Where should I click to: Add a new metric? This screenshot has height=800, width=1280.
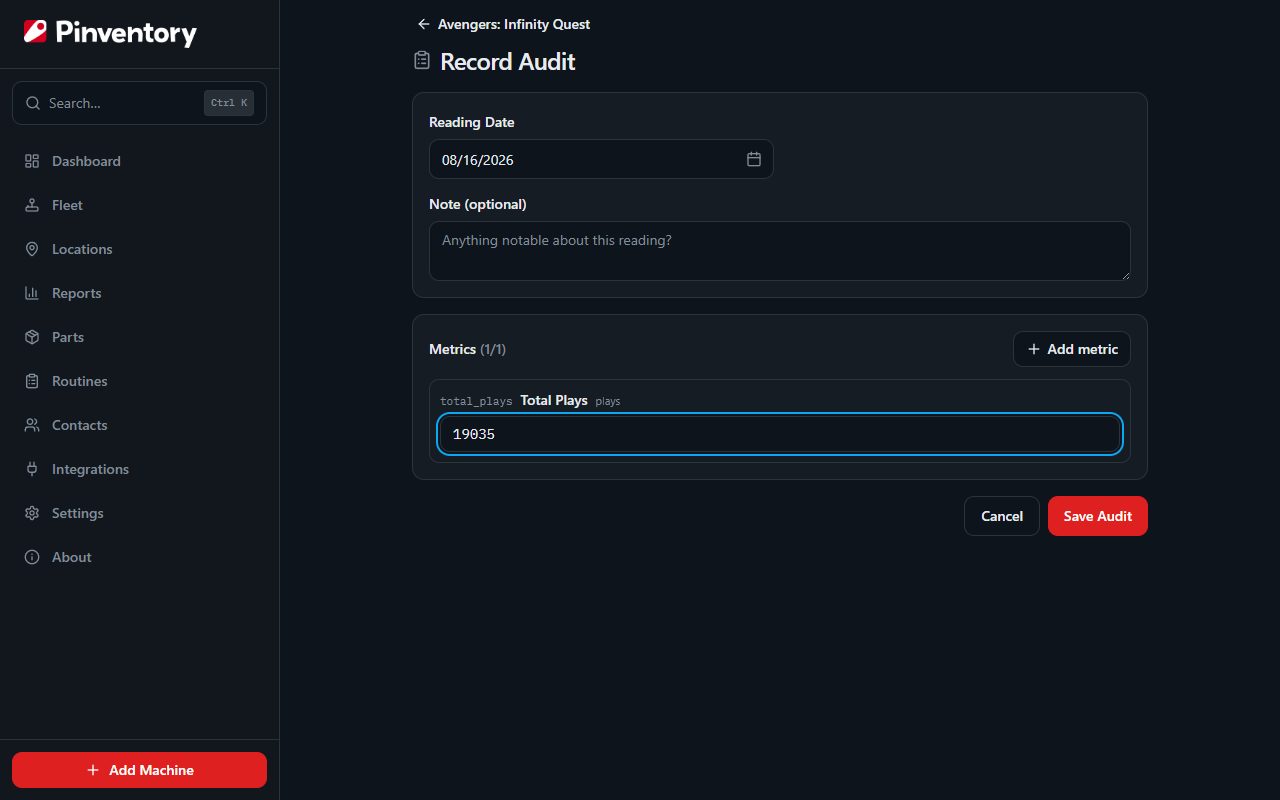tap(1072, 349)
